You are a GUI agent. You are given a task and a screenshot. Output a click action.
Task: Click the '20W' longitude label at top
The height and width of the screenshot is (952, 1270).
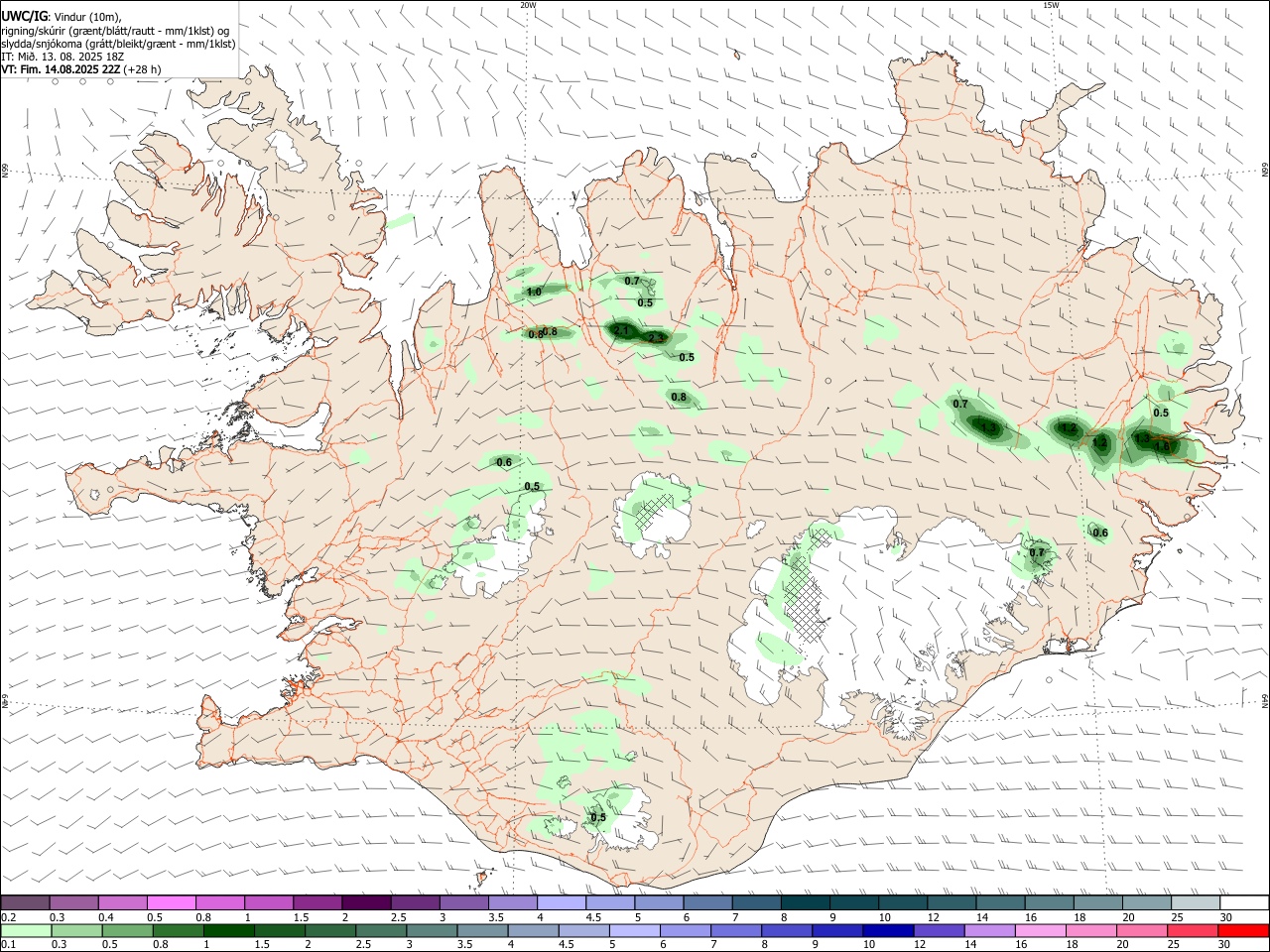pyautogui.click(x=528, y=5)
